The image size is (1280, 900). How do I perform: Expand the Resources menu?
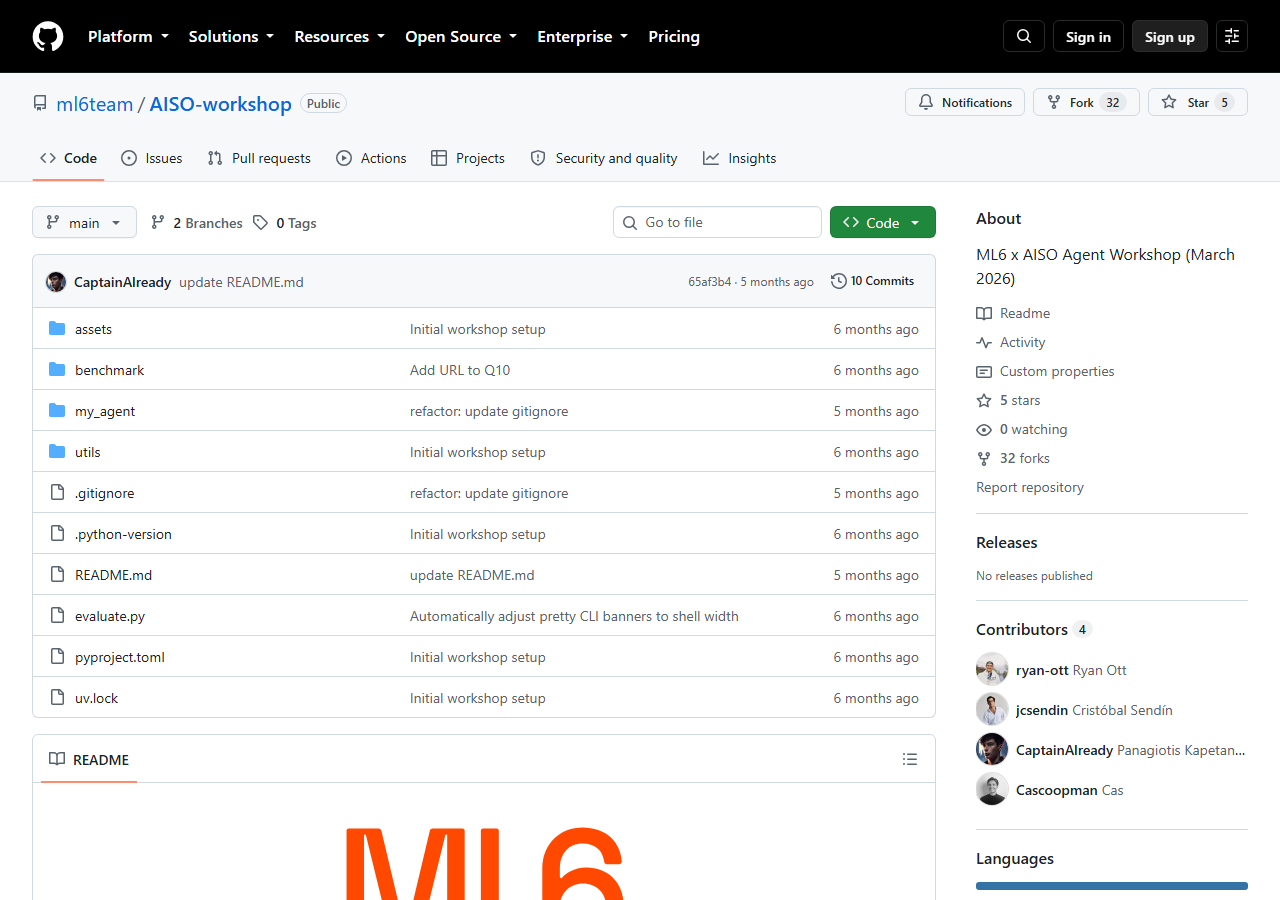(339, 36)
